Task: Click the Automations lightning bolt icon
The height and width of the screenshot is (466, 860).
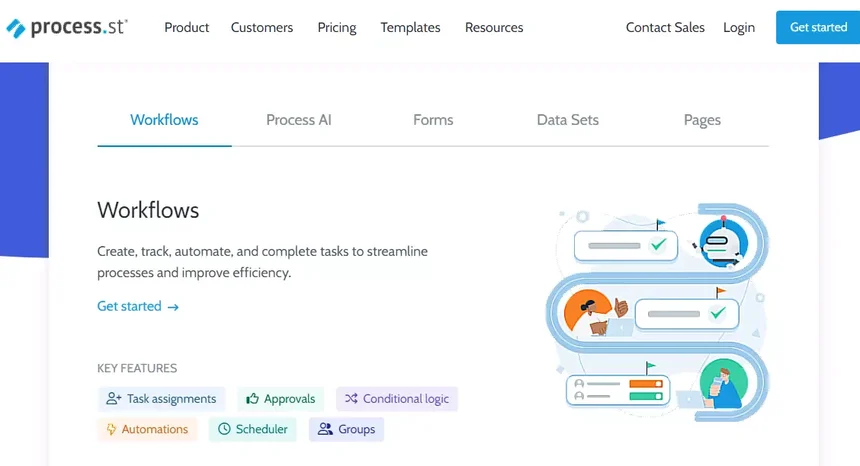Action: click(111, 430)
